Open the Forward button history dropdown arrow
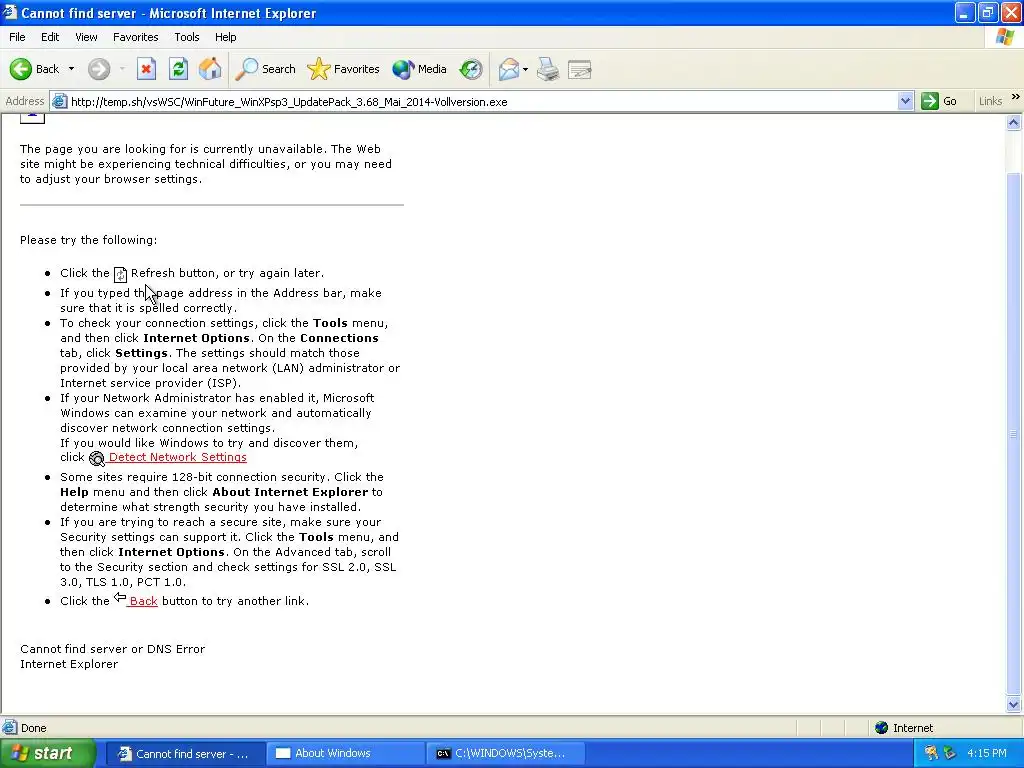Screen dimensions: 1024x768 coord(122,69)
